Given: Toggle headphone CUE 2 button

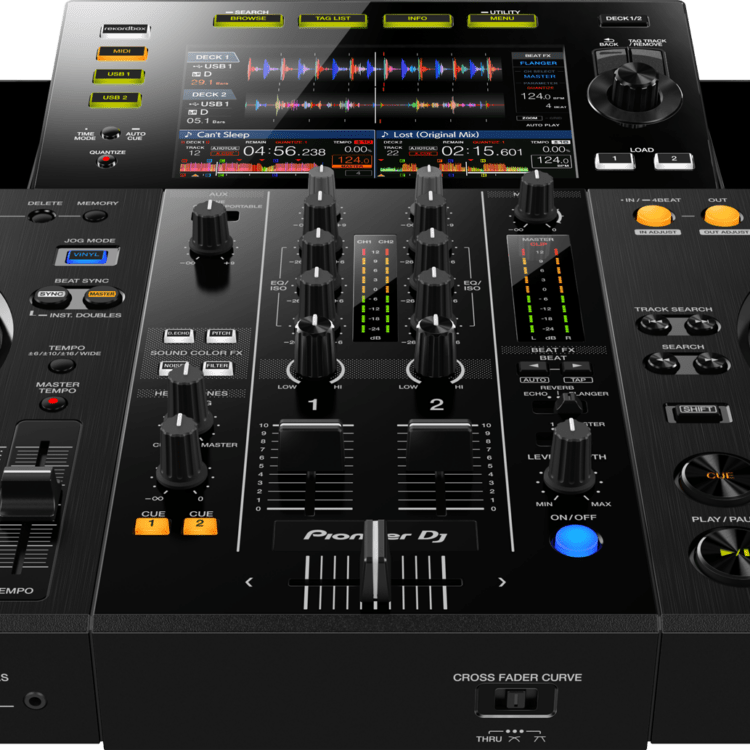Looking at the screenshot, I should tap(200, 526).
